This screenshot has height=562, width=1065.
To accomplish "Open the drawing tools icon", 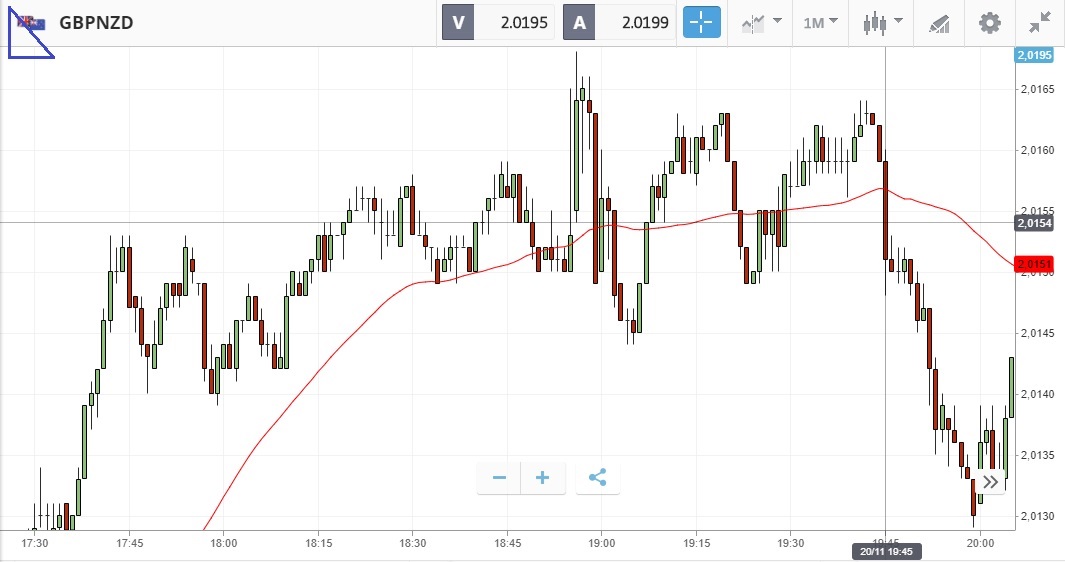I will 938,22.
